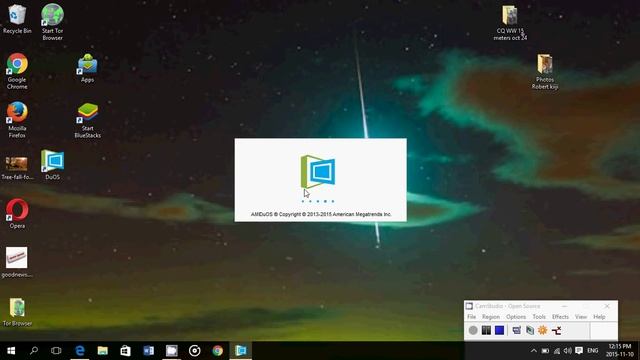Open Chrome from the taskbar

(218, 351)
